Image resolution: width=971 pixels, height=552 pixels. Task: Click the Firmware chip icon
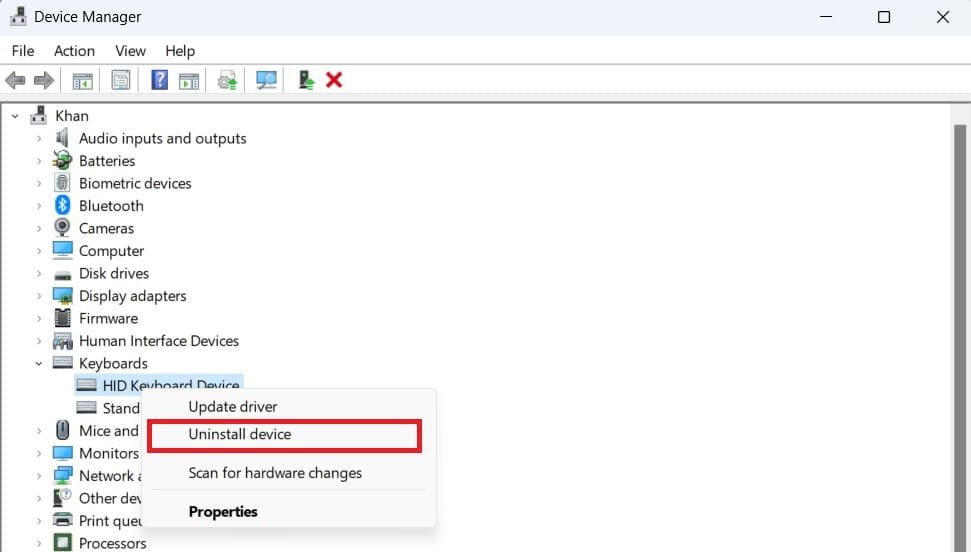63,318
